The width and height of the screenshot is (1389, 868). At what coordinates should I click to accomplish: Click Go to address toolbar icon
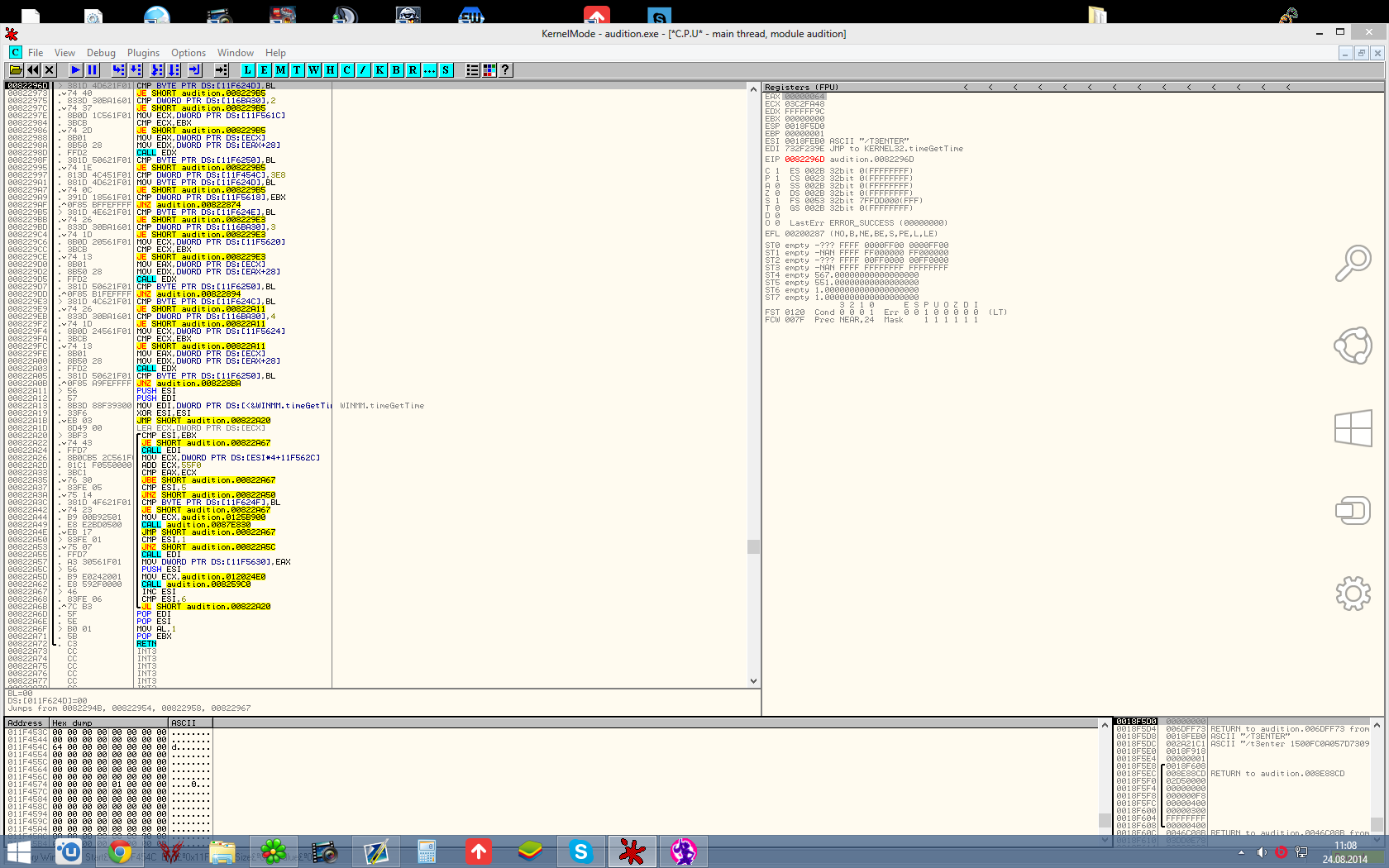coord(222,70)
